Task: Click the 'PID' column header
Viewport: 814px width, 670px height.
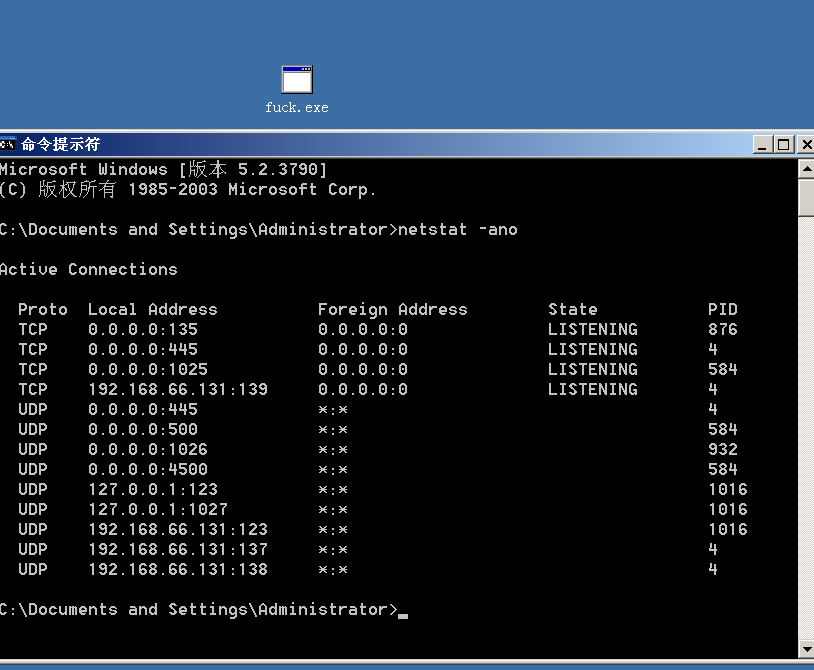Action: pos(722,310)
